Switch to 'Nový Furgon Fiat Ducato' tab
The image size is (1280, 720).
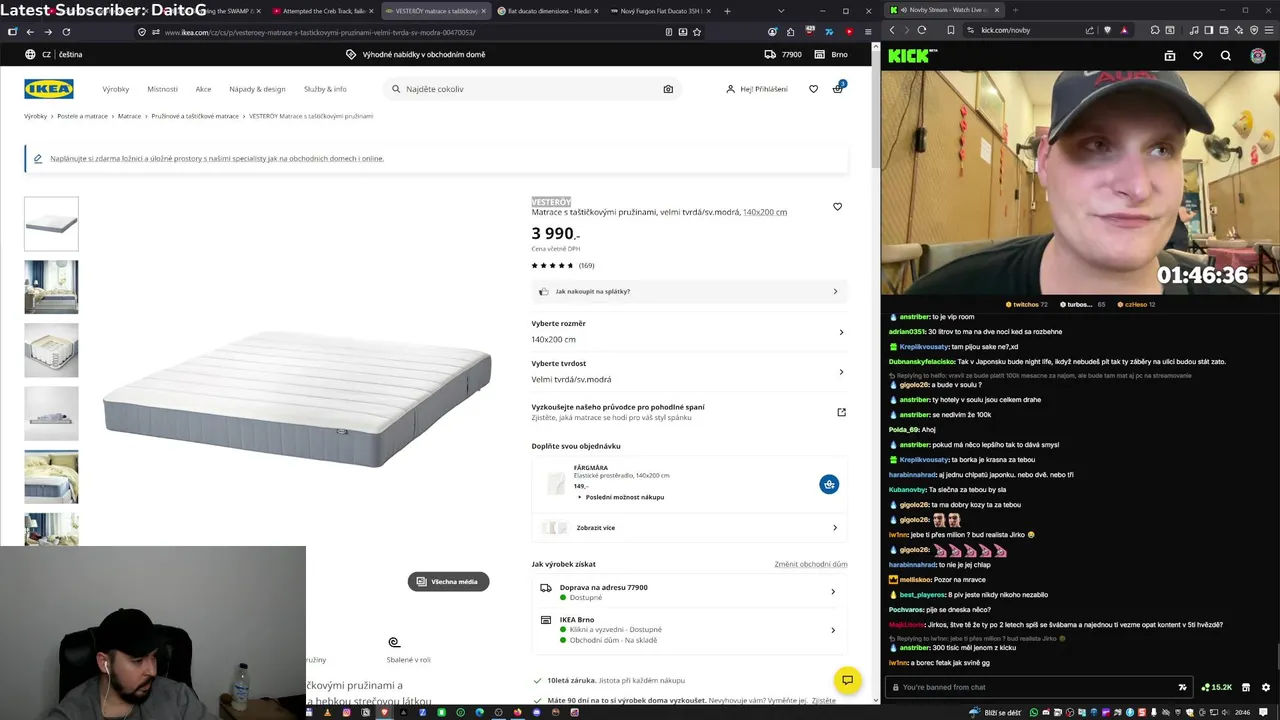point(659,11)
